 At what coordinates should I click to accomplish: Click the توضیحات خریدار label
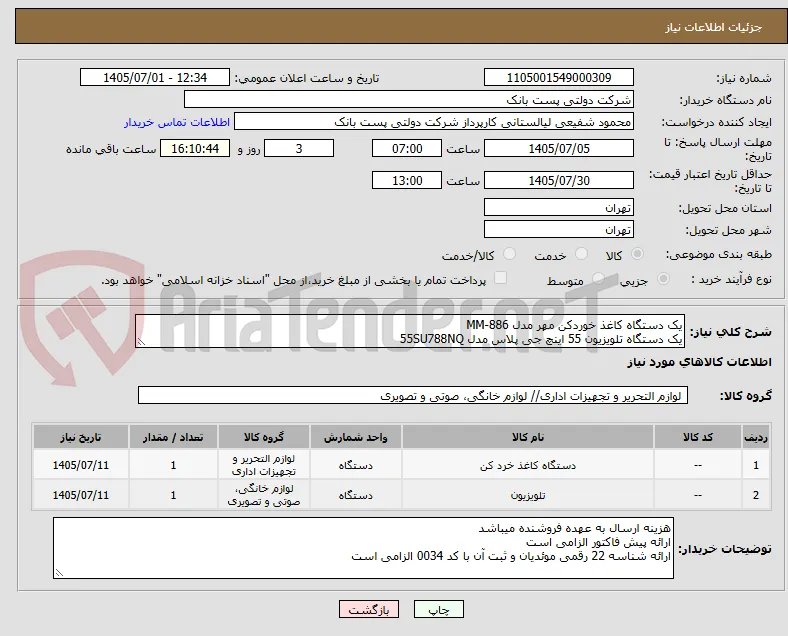click(725, 549)
